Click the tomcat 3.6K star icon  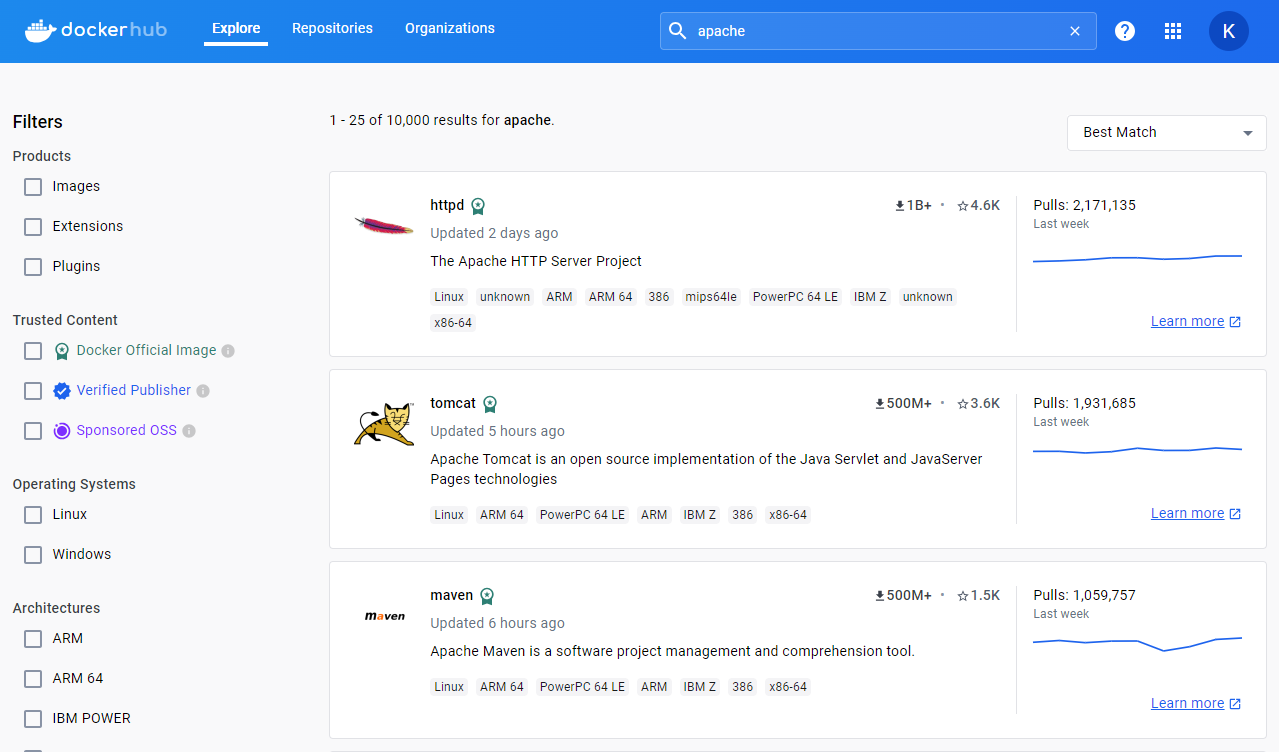click(963, 404)
